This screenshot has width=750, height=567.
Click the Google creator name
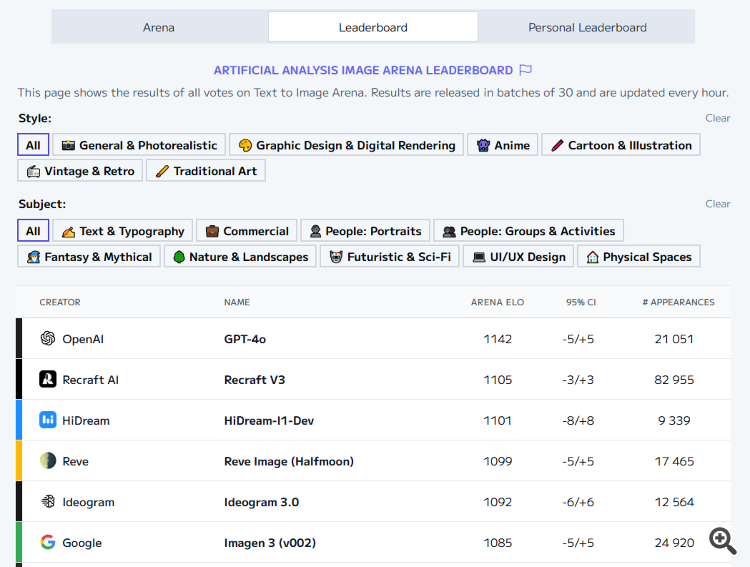coord(82,543)
